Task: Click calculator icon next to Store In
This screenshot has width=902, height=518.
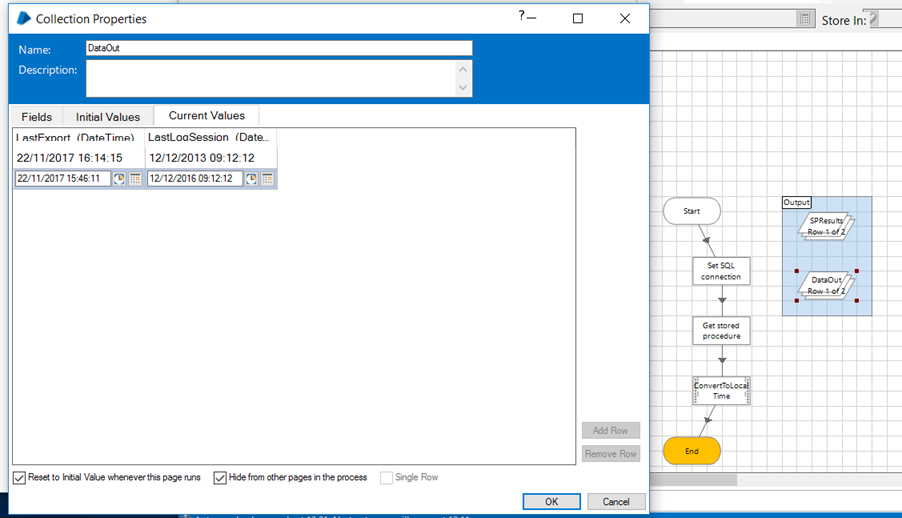Action: [x=805, y=19]
